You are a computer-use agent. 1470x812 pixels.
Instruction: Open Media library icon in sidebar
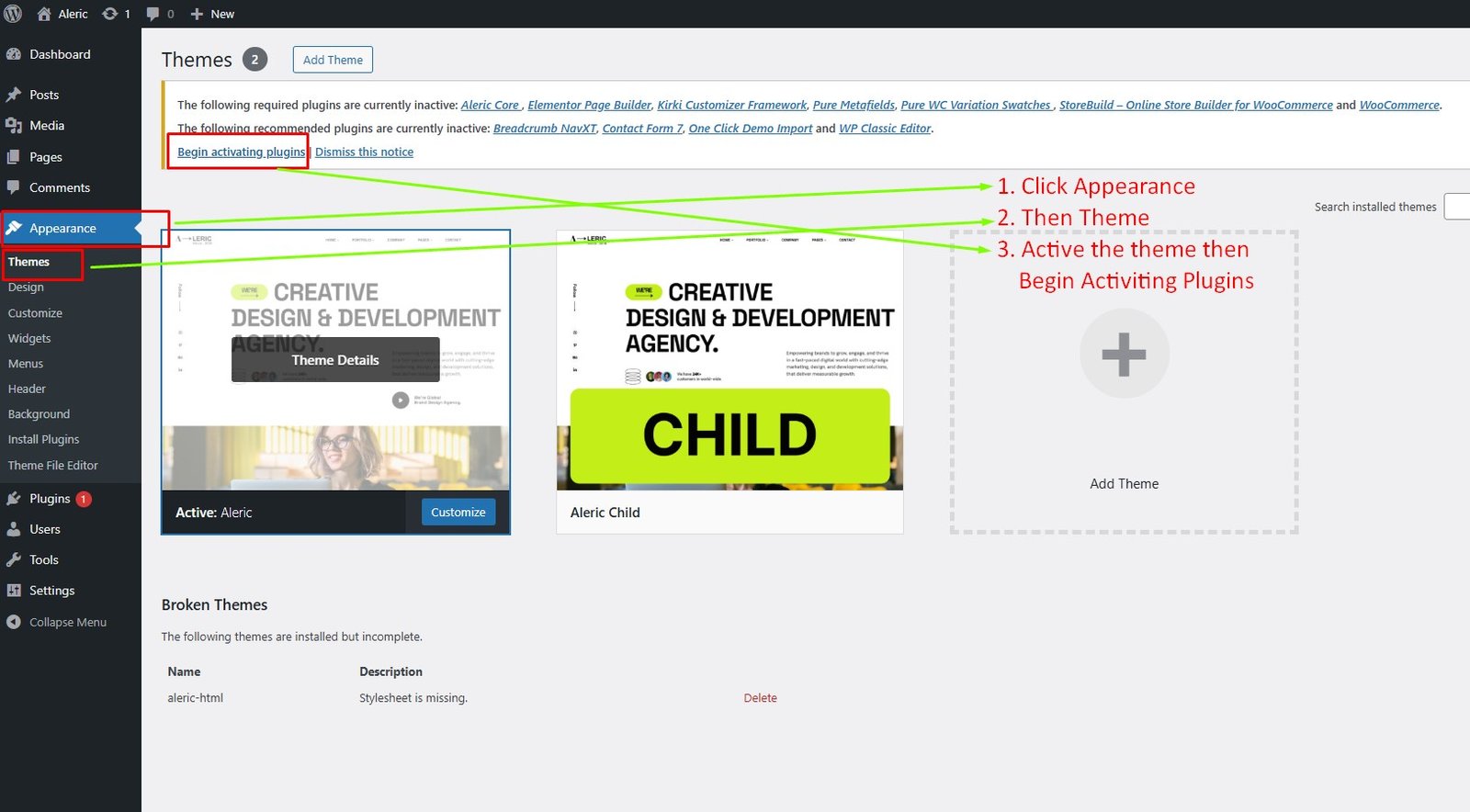click(14, 126)
